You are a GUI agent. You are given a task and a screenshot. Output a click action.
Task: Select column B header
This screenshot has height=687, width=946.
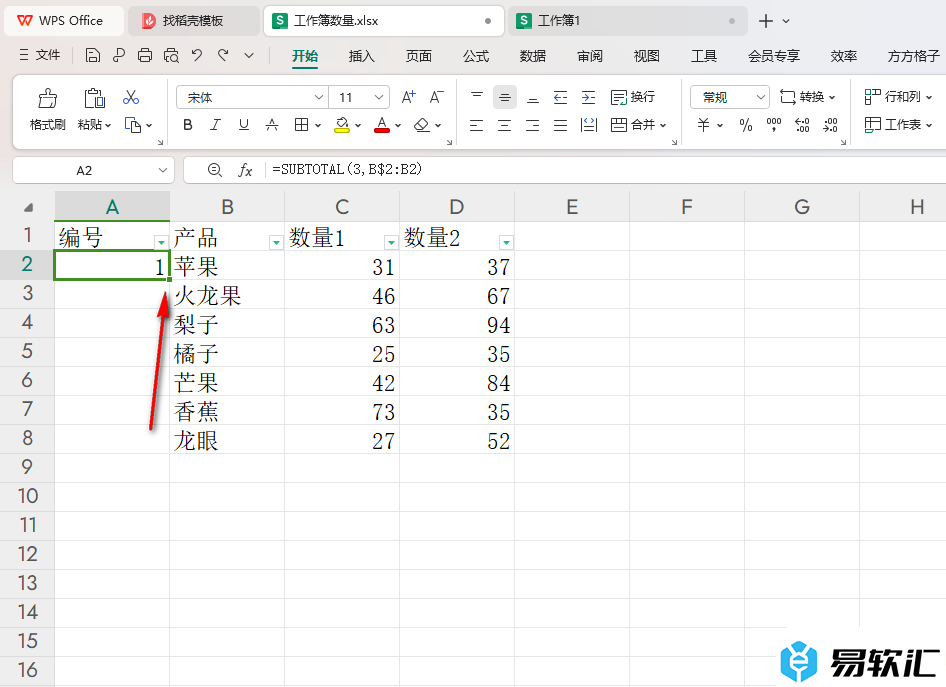227,207
